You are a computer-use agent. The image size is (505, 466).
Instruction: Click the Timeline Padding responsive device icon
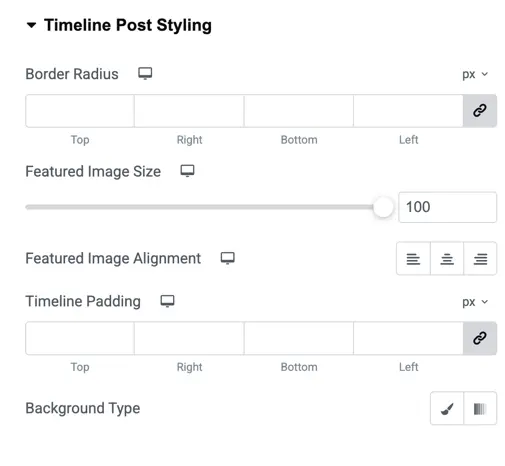tap(167, 301)
